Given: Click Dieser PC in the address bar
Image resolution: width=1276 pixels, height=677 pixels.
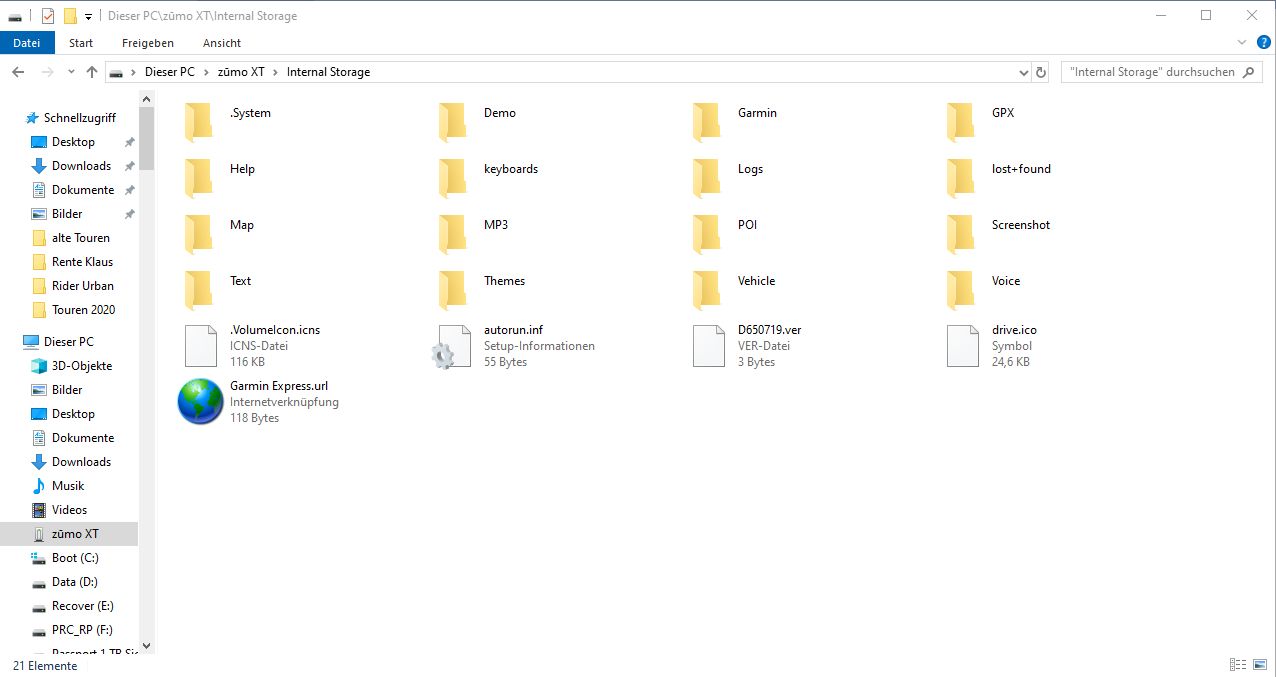Looking at the screenshot, I should pyautogui.click(x=170, y=72).
